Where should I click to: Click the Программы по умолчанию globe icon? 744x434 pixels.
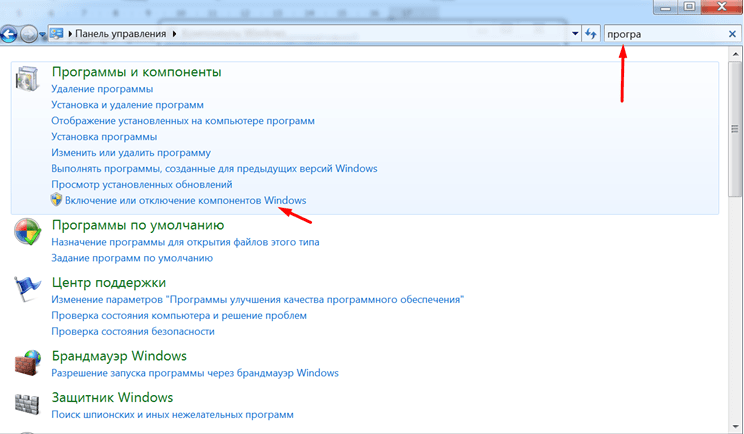[27, 231]
